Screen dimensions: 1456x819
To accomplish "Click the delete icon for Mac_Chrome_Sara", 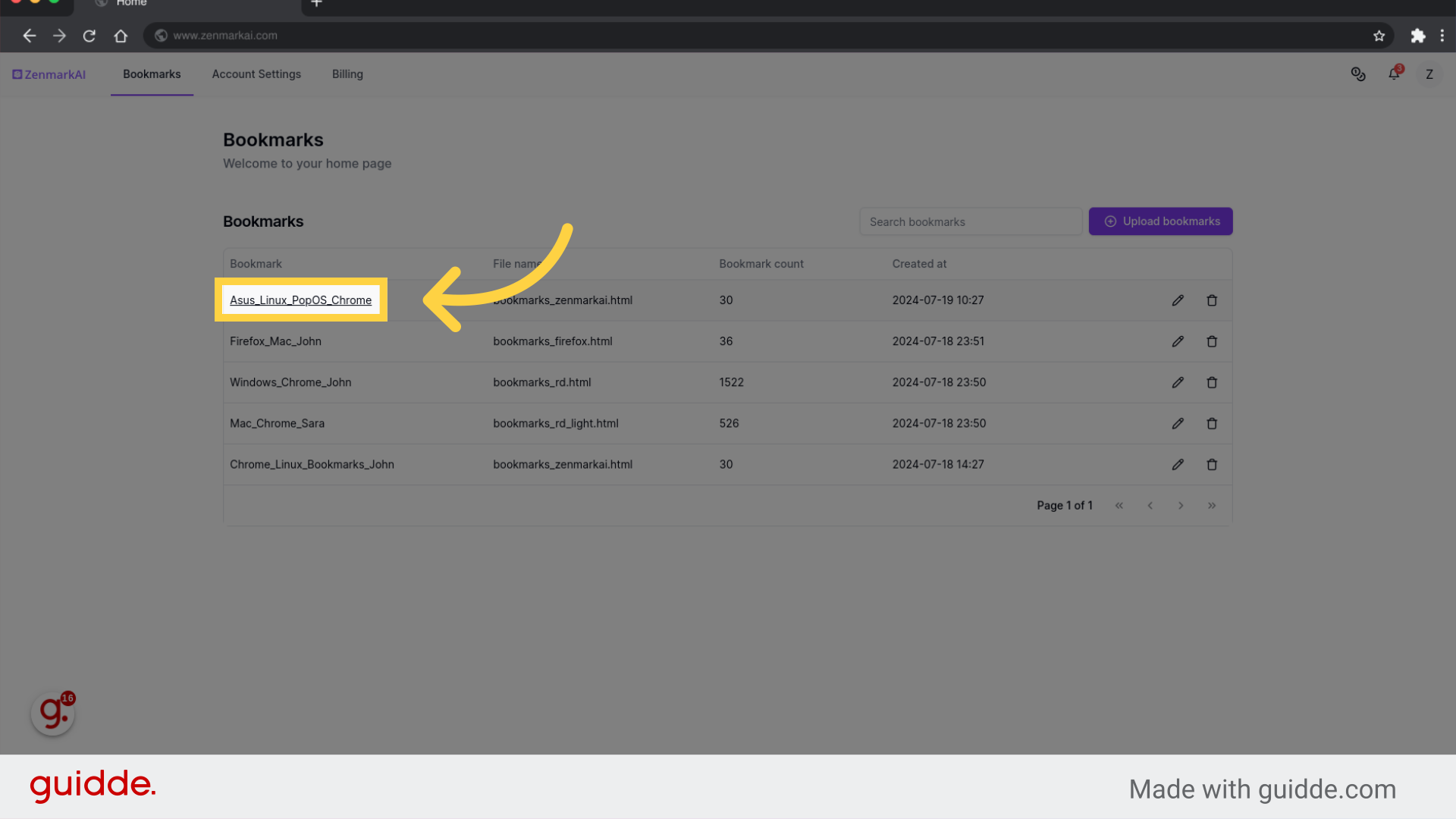I will tap(1212, 423).
